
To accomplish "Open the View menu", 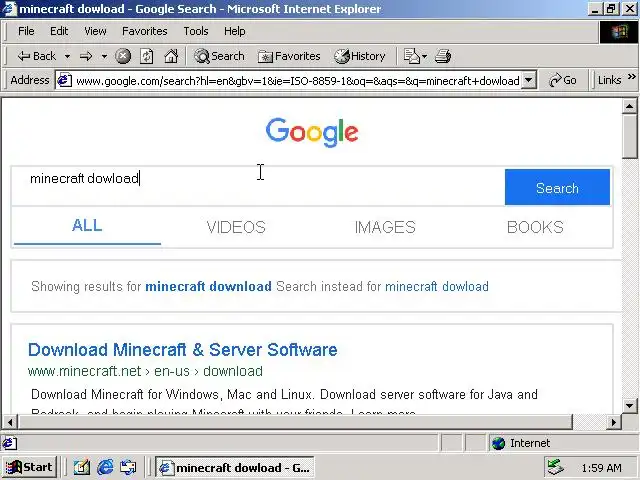I will coord(95,31).
